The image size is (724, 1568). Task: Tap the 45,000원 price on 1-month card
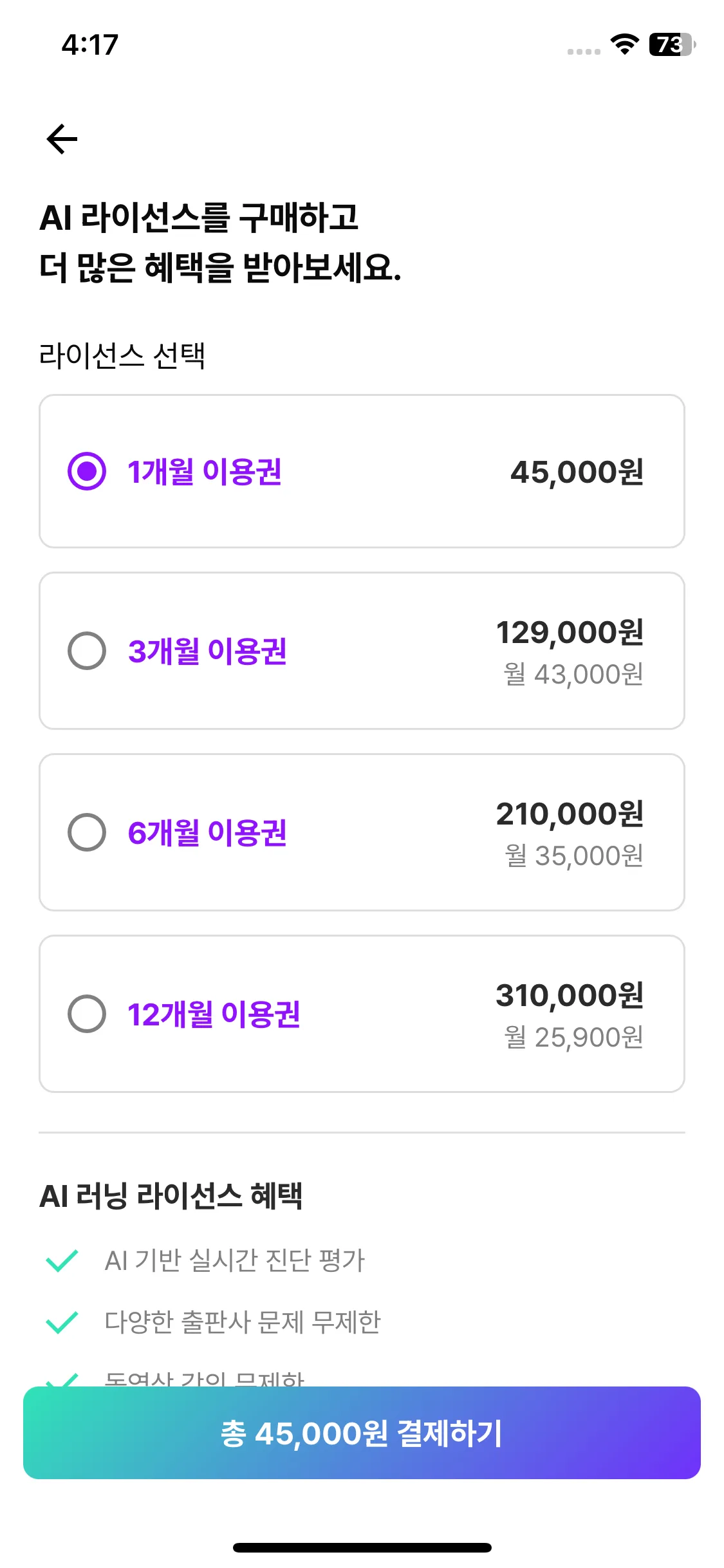pos(577,472)
